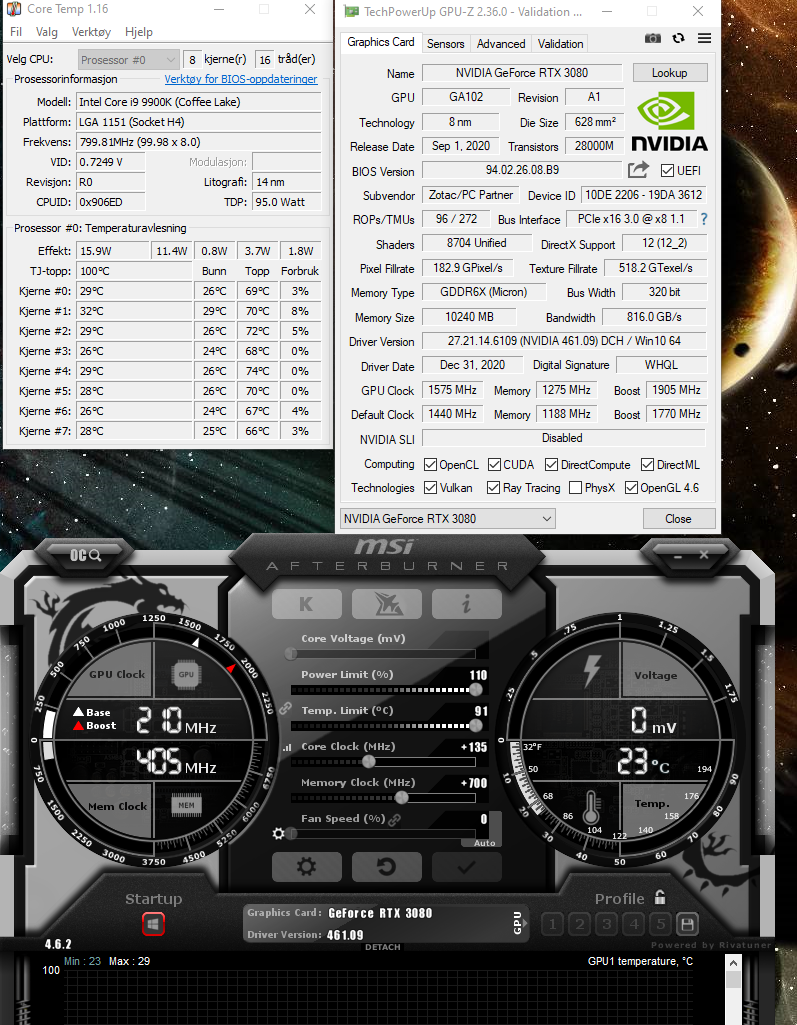Image resolution: width=797 pixels, height=1025 pixels.
Task: Click GPU-Z screenshot camera icon
Action: (653, 39)
